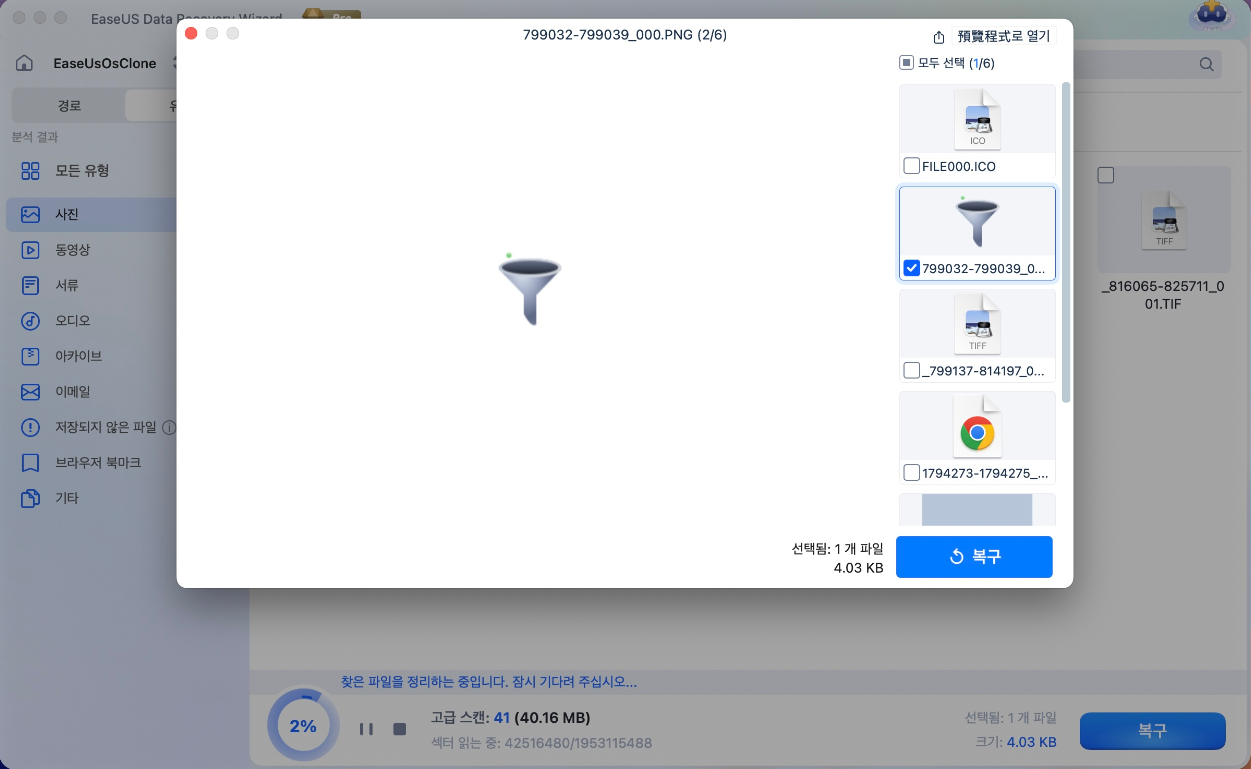Click the search magnifier icon
The height and width of the screenshot is (769, 1251).
point(1206,64)
